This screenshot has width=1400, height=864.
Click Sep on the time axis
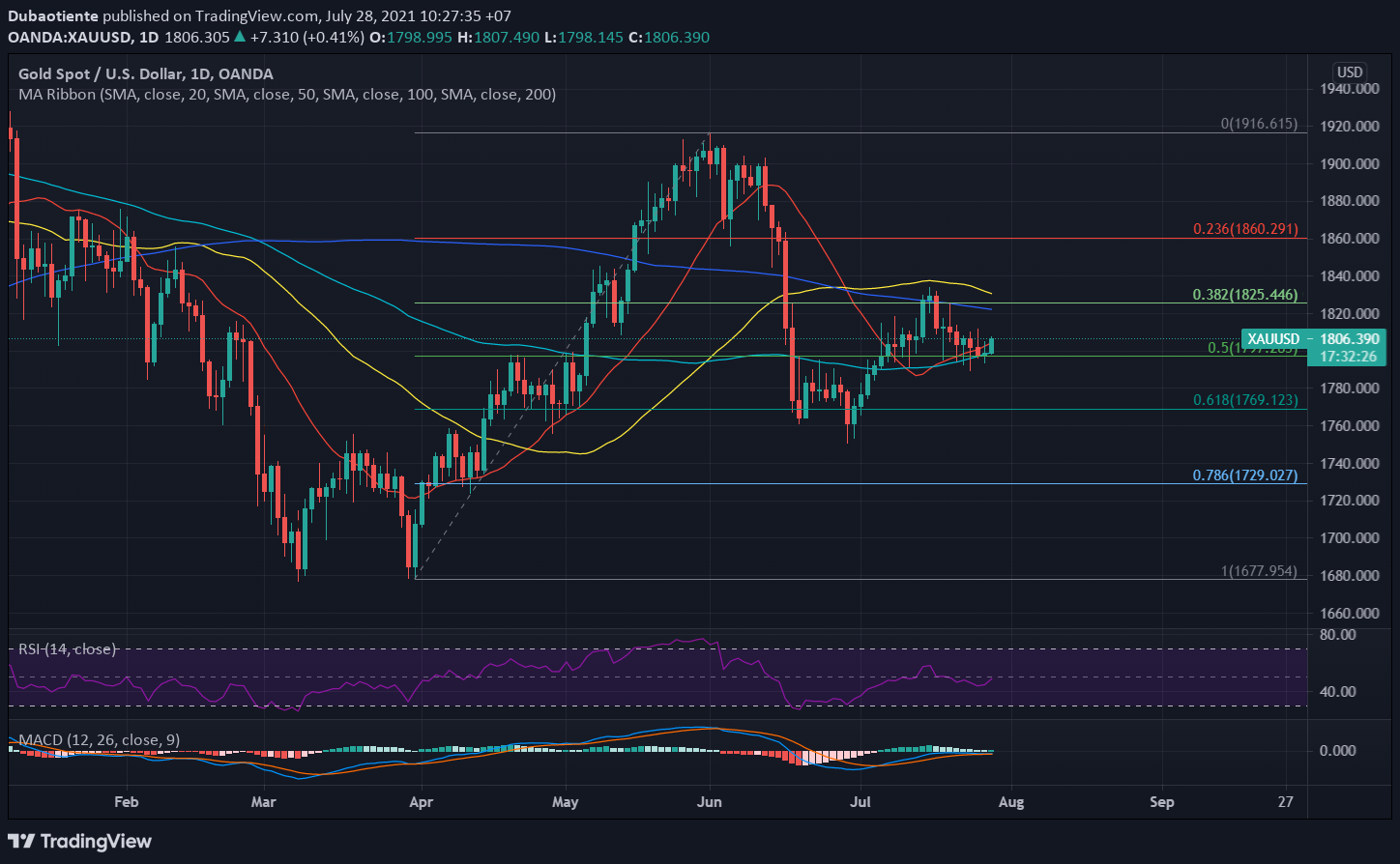pyautogui.click(x=1162, y=802)
